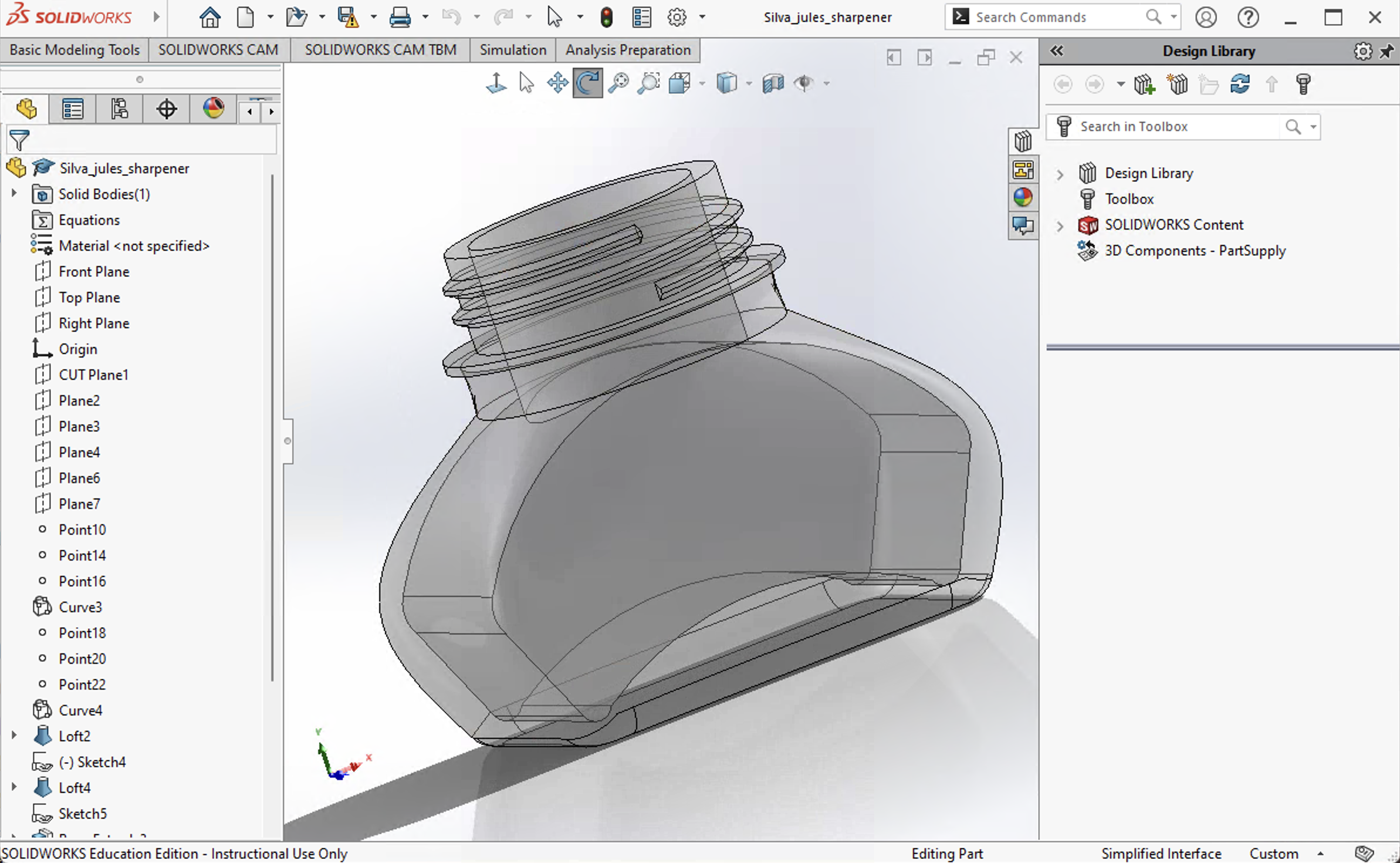Open Appearances tab in task pane

[1023, 197]
